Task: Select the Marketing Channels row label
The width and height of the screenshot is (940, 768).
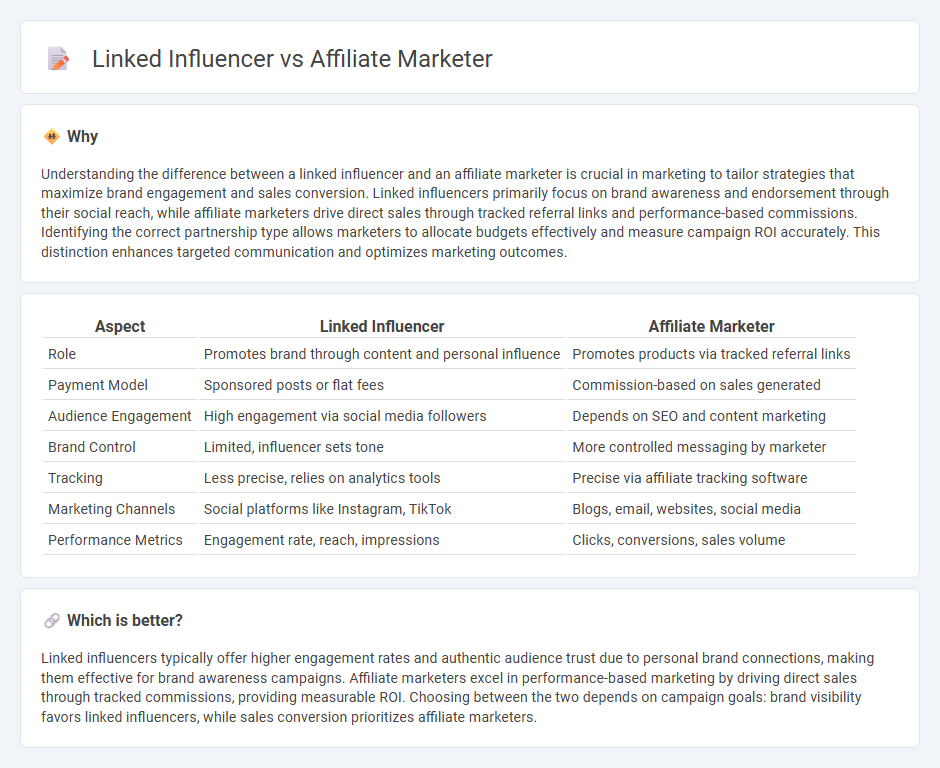Action: (x=112, y=509)
